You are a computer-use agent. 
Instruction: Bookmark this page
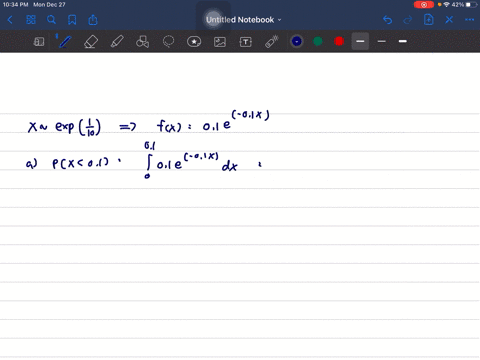[72, 20]
